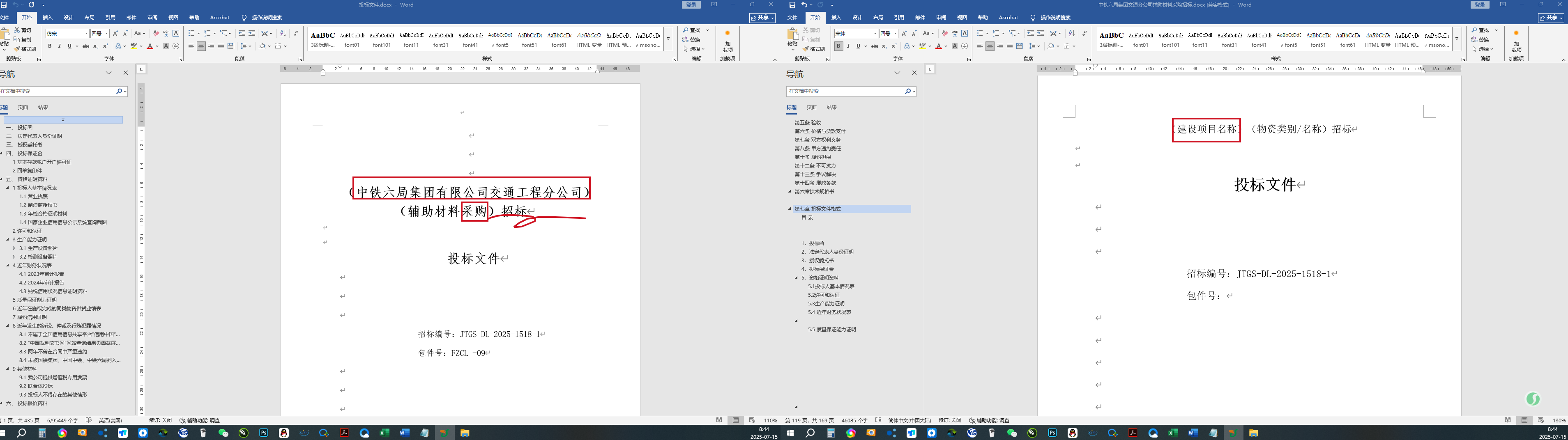
Task: Go to 2 许可和认证 heading in 投标文件.docx
Action: 28,231
